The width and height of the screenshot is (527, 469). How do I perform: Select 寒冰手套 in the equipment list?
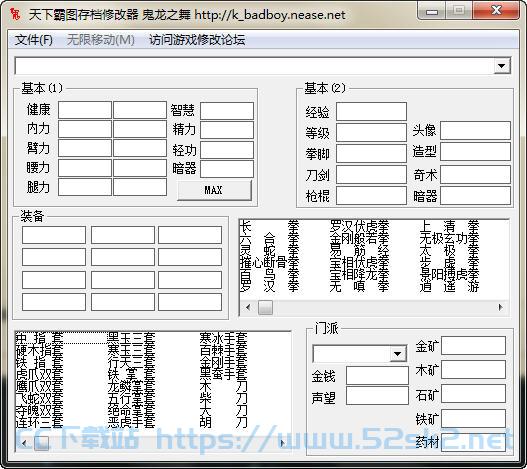[224, 338]
